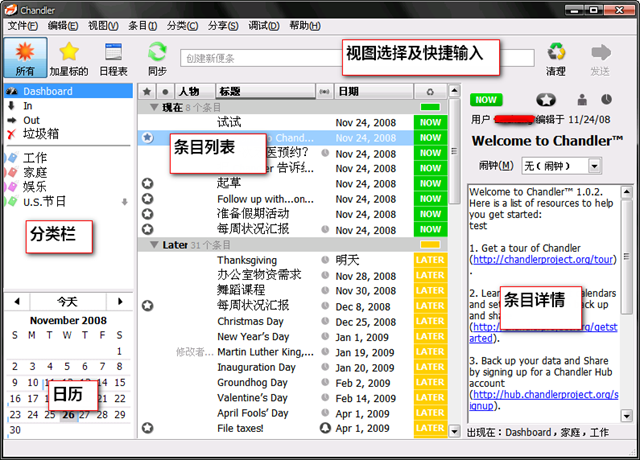Select the U.S.节日 collection
640x460 pixels.
tap(44, 202)
